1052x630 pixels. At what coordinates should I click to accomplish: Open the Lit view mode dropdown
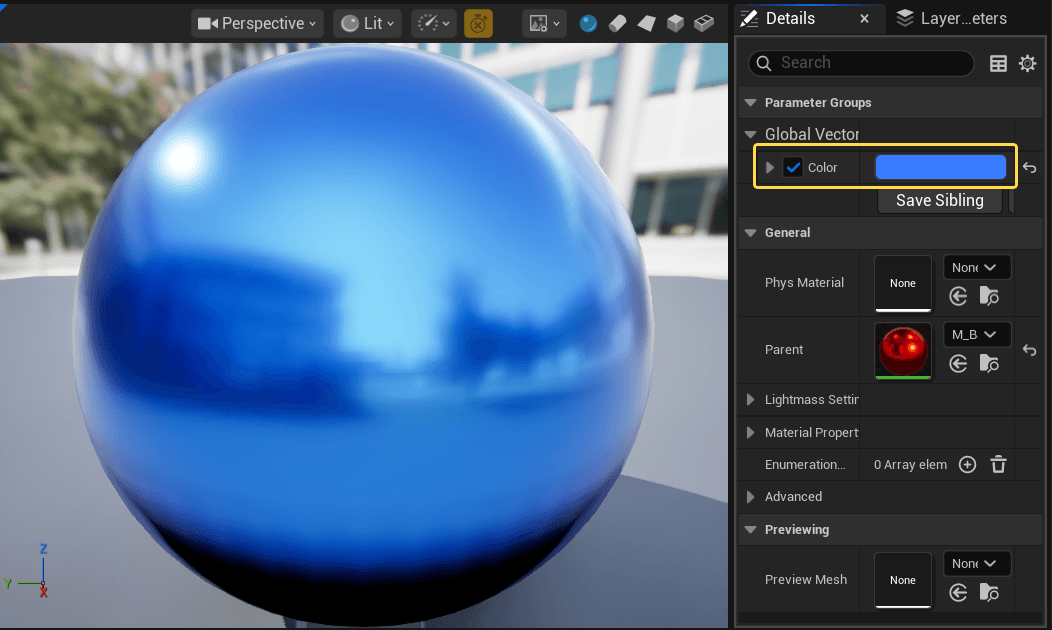[367, 23]
